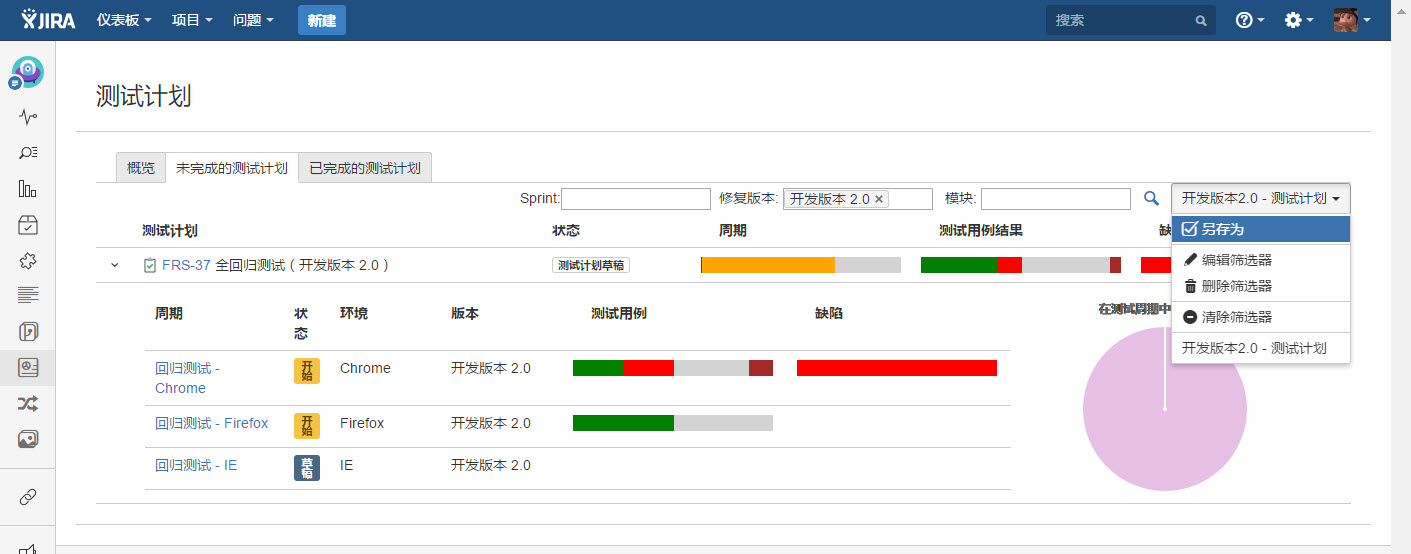
Task: Open the add-ons puzzle sidebar icon
Action: click(28, 260)
